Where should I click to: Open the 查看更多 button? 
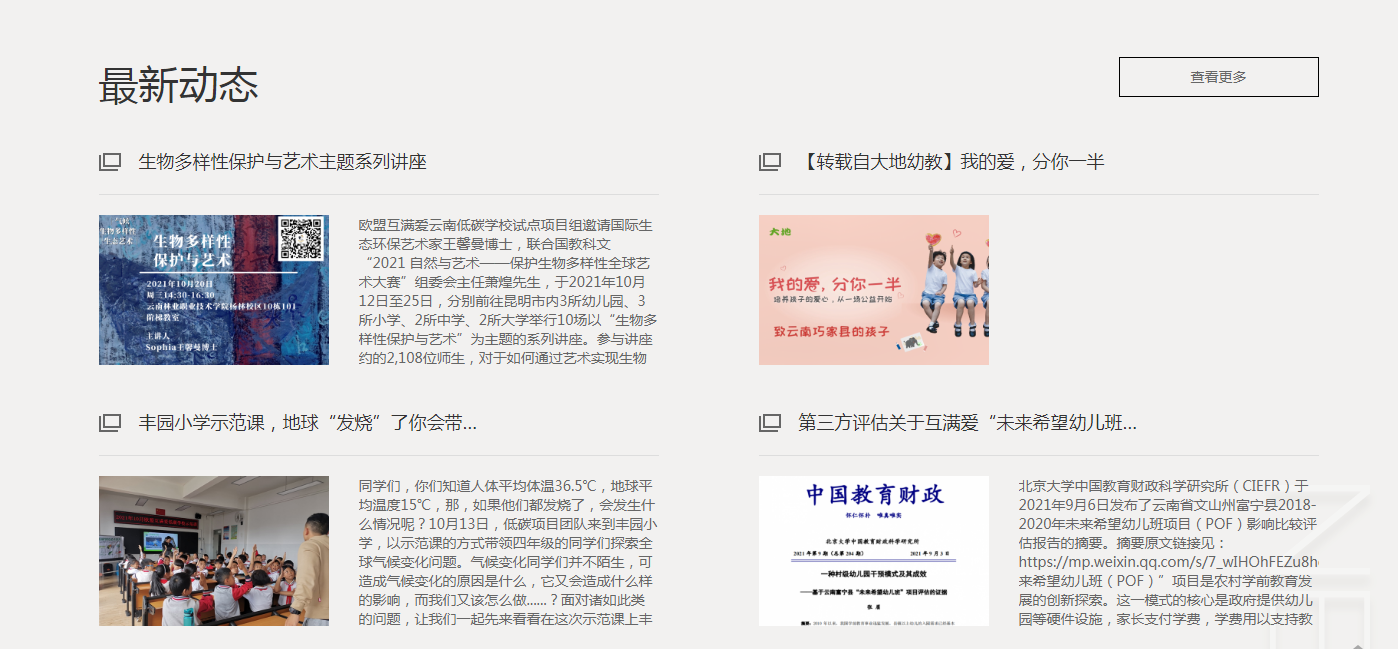tap(1219, 76)
